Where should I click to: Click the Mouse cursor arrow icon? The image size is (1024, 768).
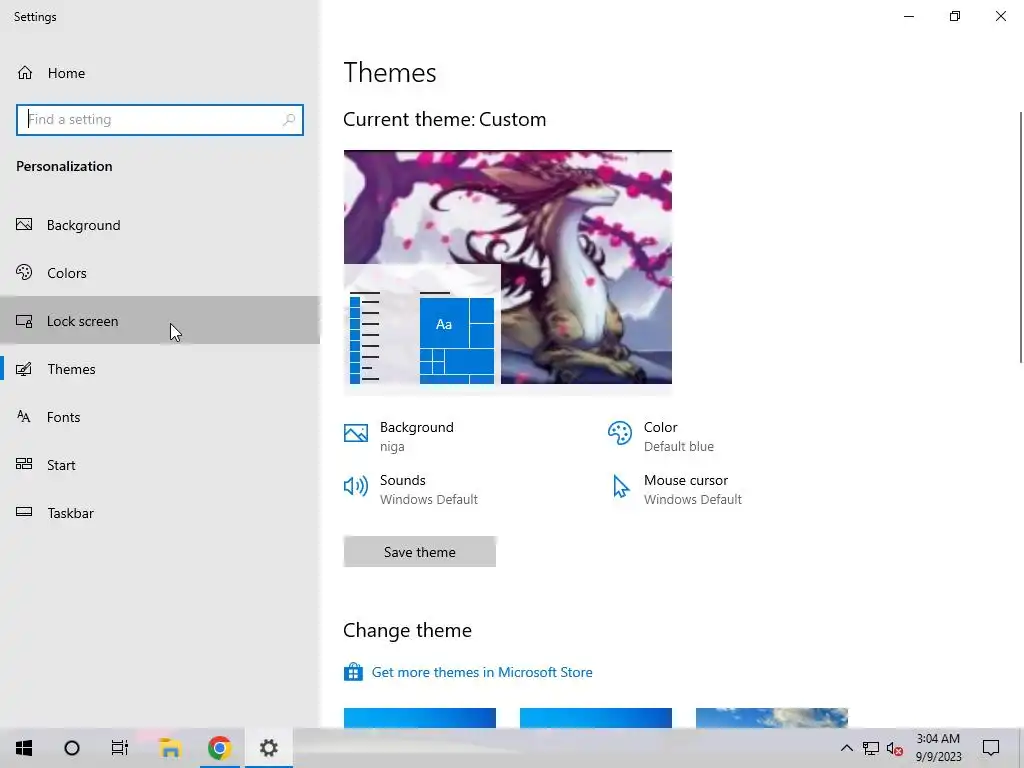click(x=621, y=487)
